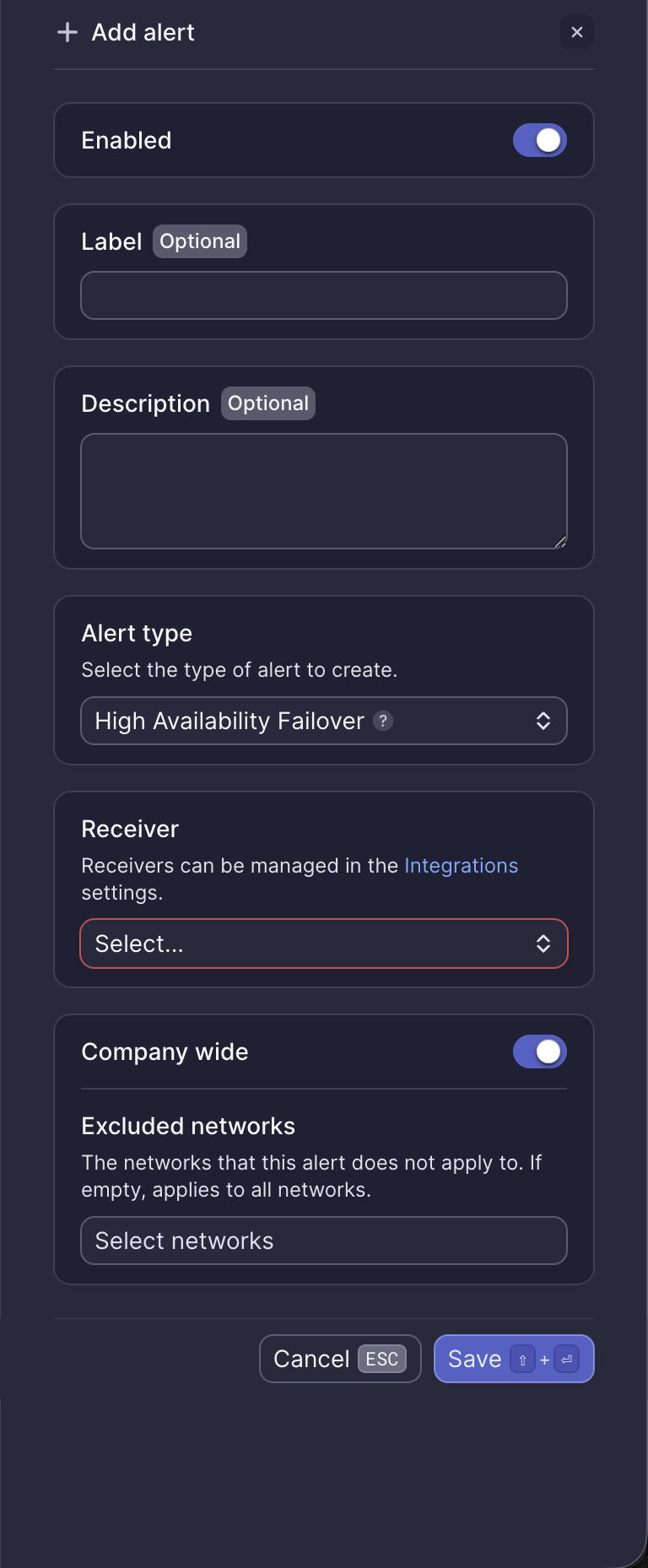Click the shift key icon in the Save button
This screenshot has height=1568, width=648.
click(522, 1359)
